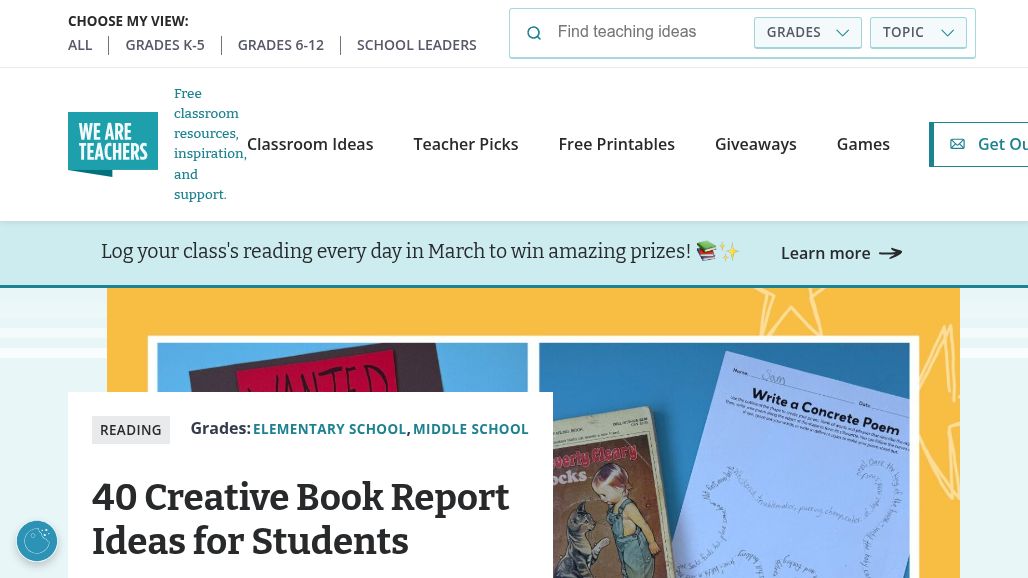Switch view to Grades 6-12
The image size is (1028, 578).
click(x=281, y=45)
